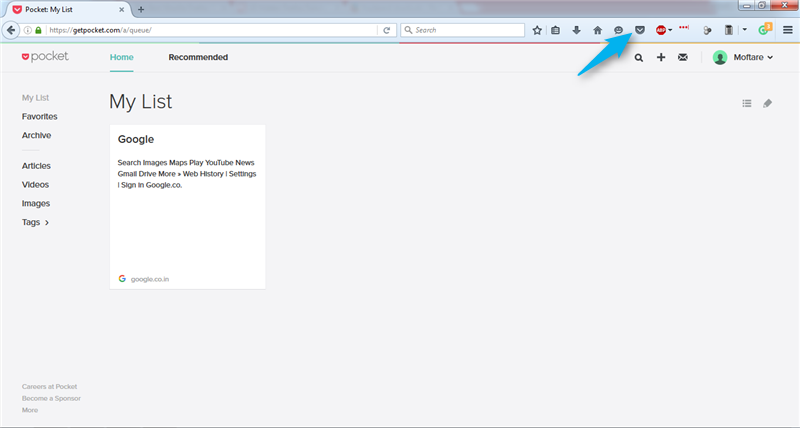
Task: Select the Home tab
Action: (121, 57)
